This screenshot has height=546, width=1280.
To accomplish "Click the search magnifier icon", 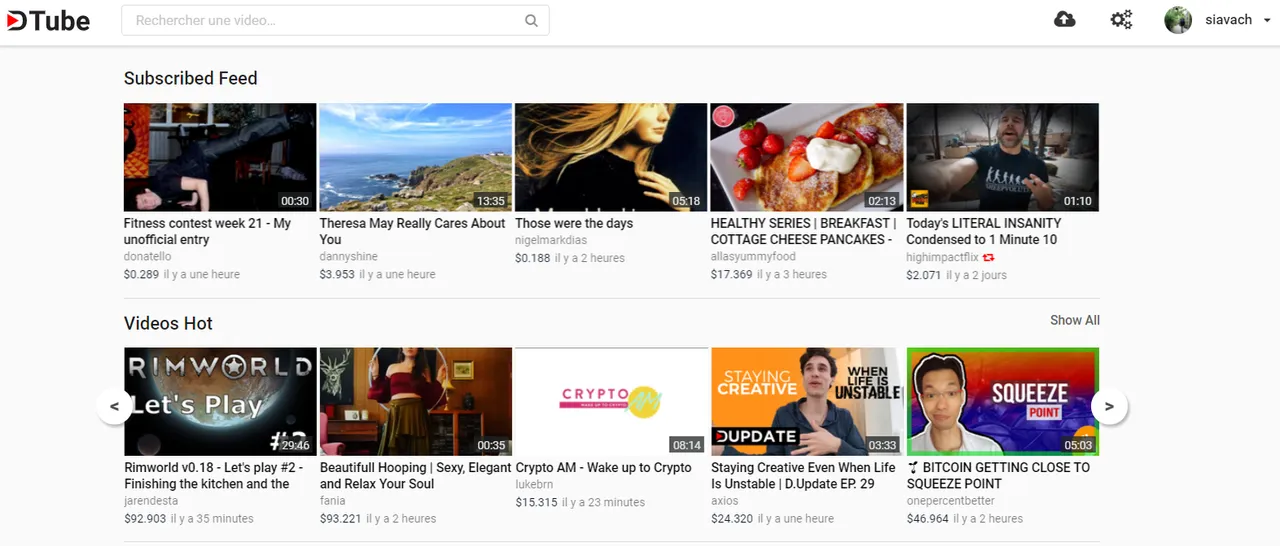I will pos(531,20).
